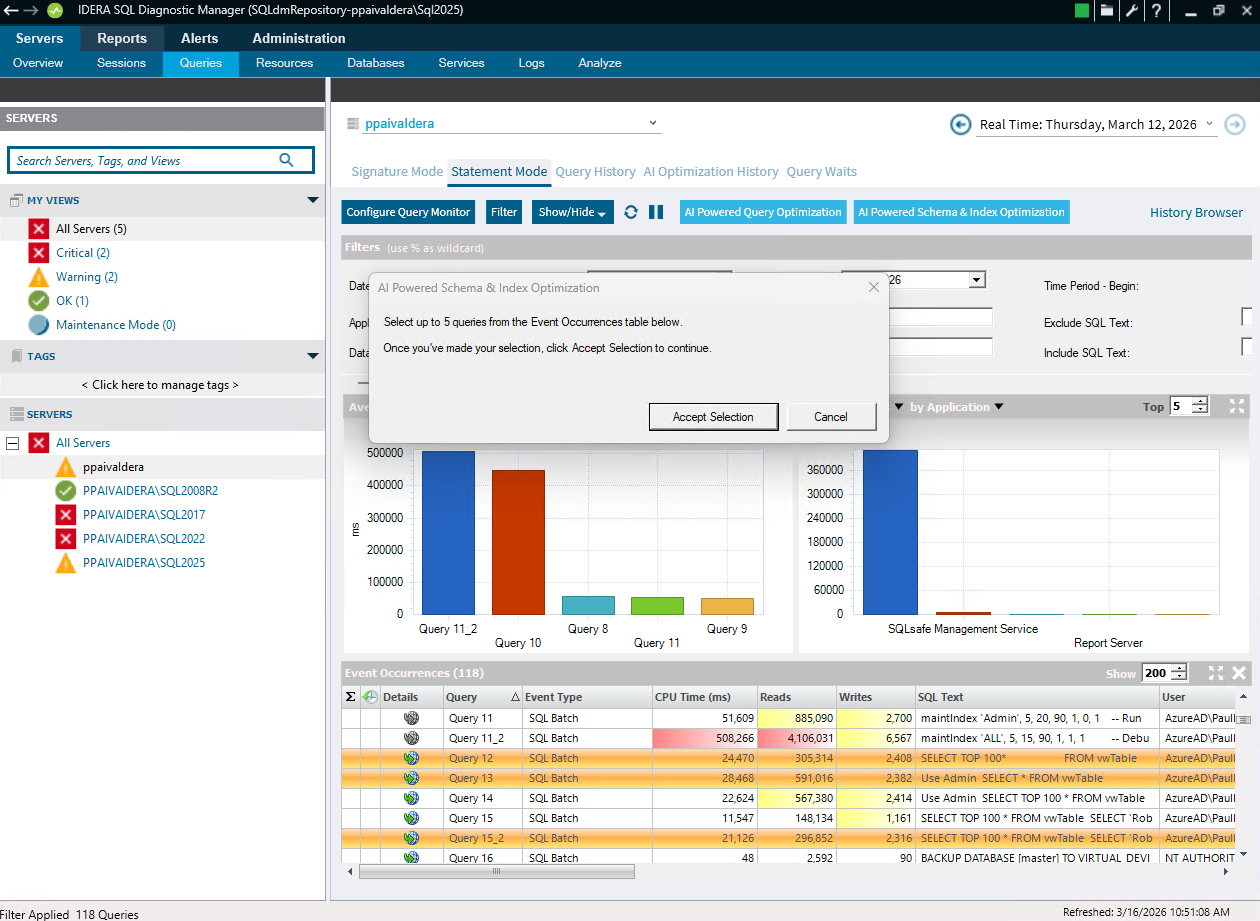Switch to Query Waits tab
The image size is (1260, 921).
[822, 171]
